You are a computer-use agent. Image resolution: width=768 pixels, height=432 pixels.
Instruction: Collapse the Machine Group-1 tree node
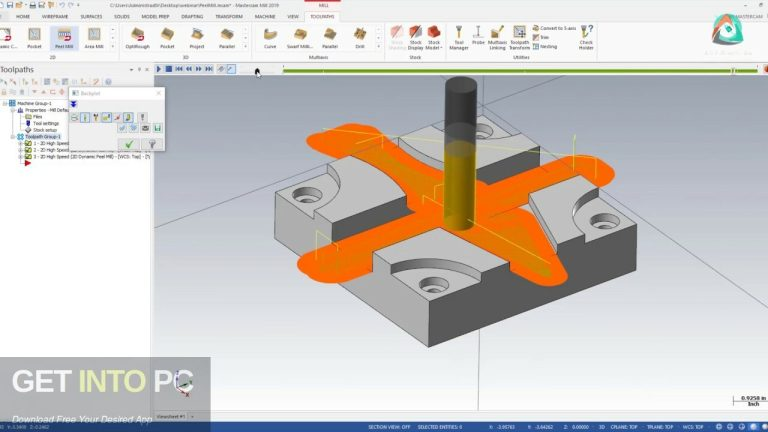click(5, 102)
